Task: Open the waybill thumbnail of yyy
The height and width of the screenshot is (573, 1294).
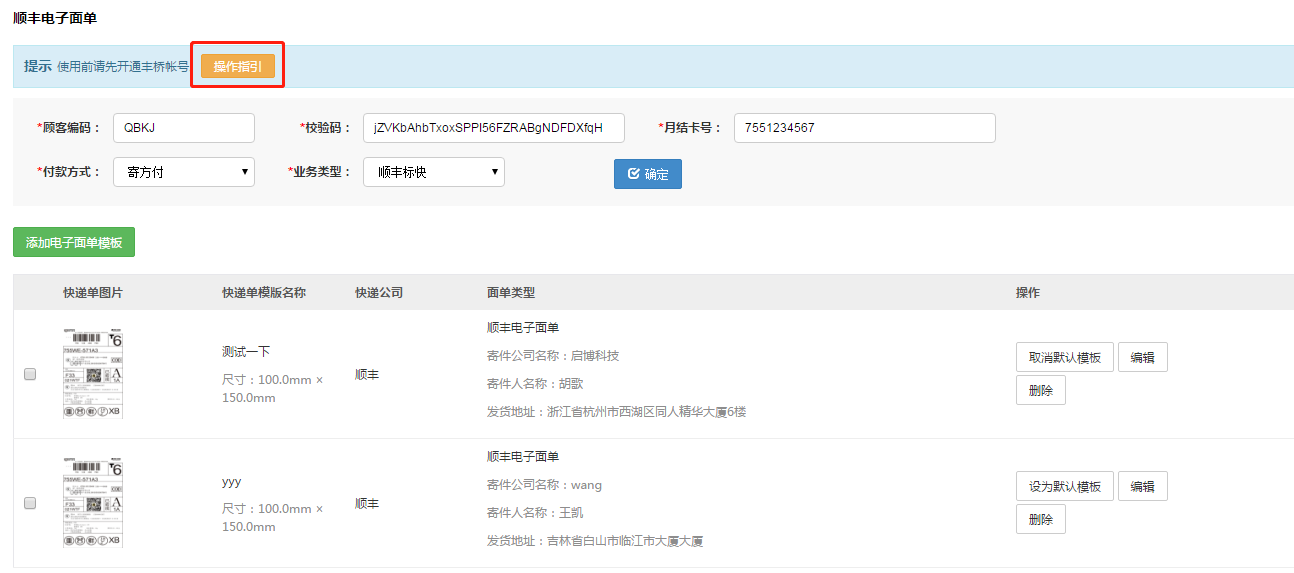Action: (92, 502)
